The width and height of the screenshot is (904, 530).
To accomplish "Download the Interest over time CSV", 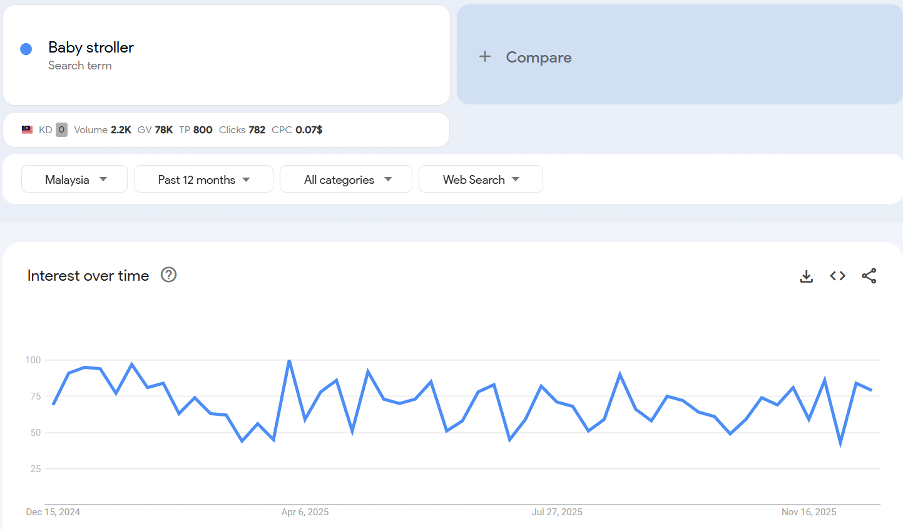I will click(806, 276).
